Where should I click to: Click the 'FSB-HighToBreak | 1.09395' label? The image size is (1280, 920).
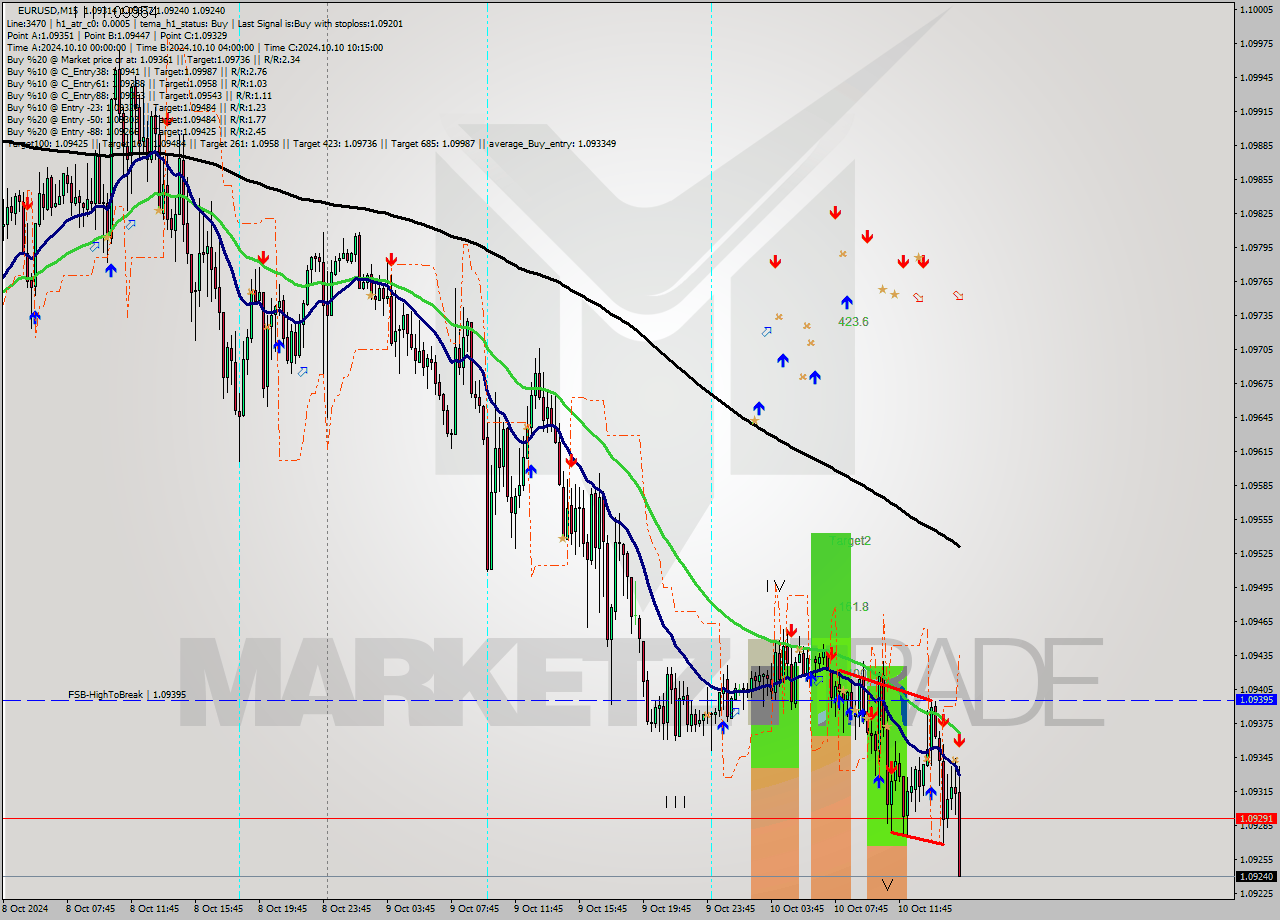pos(127,694)
